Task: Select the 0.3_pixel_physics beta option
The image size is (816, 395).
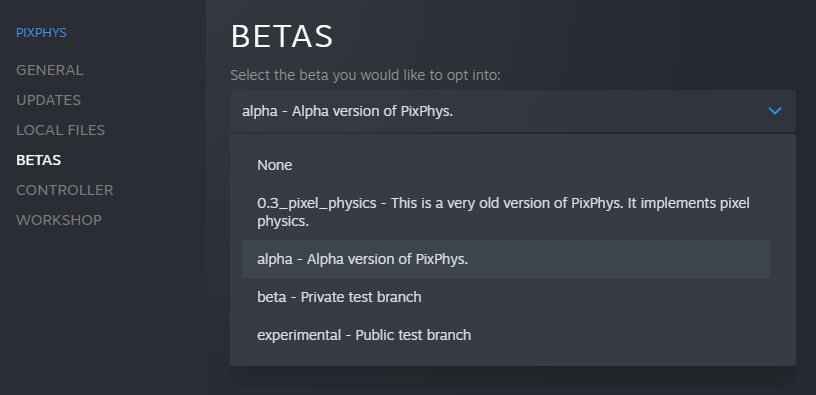Action: point(506,212)
